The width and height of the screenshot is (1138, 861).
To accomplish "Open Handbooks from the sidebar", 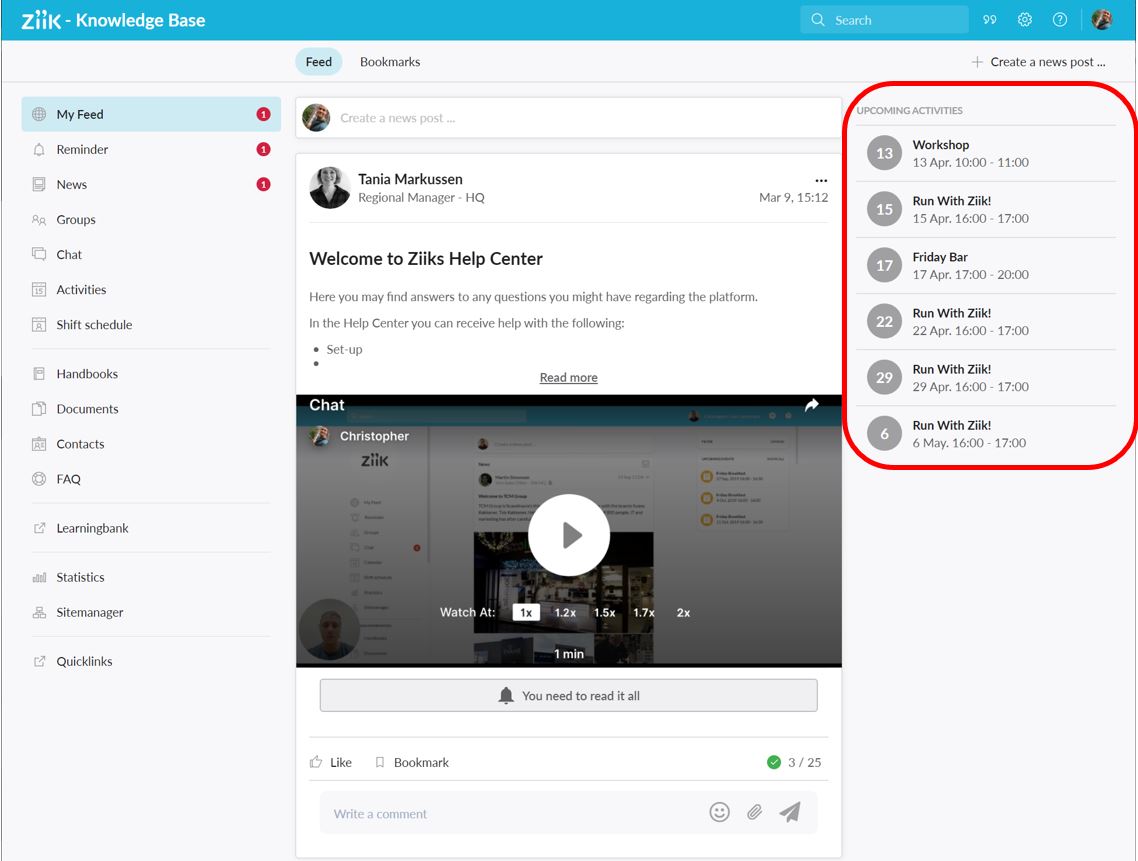I will coord(151,374).
